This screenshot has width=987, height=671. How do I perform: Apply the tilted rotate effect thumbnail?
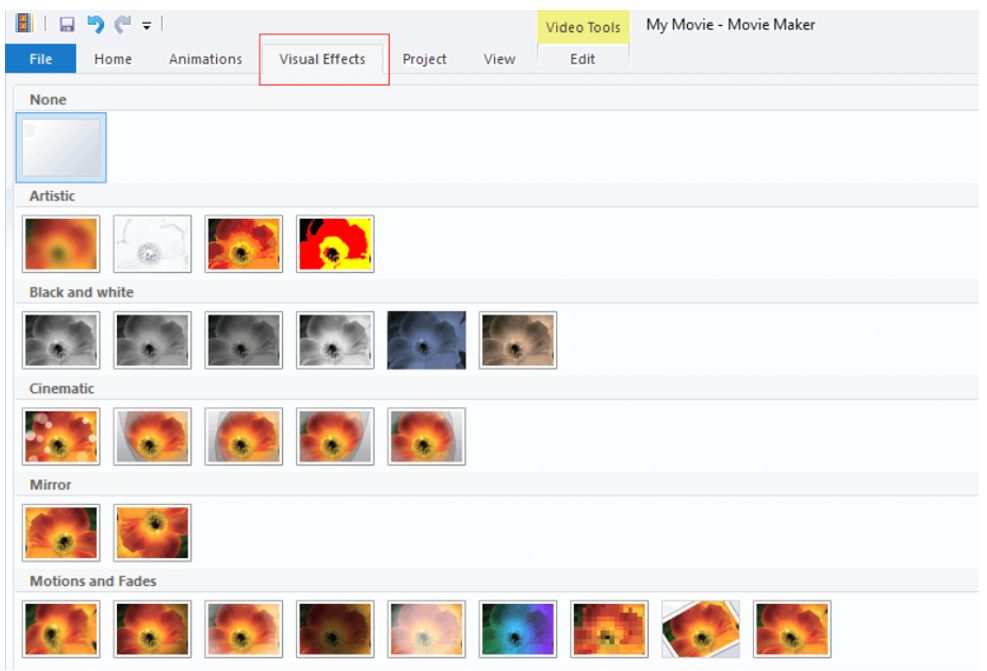coord(701,629)
